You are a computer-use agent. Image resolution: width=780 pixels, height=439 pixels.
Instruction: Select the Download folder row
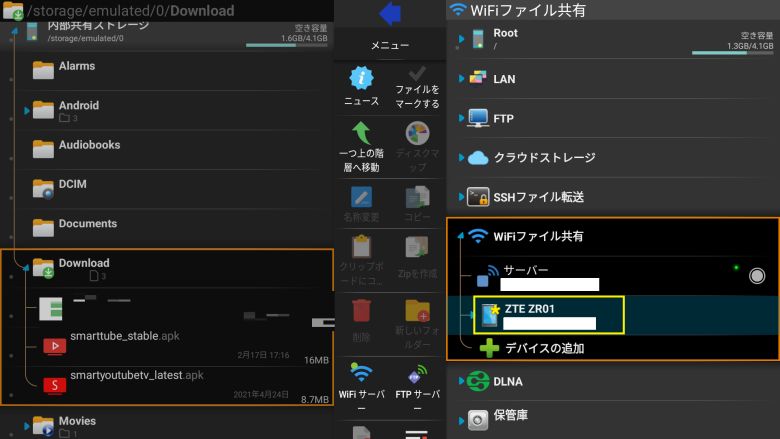point(169,268)
